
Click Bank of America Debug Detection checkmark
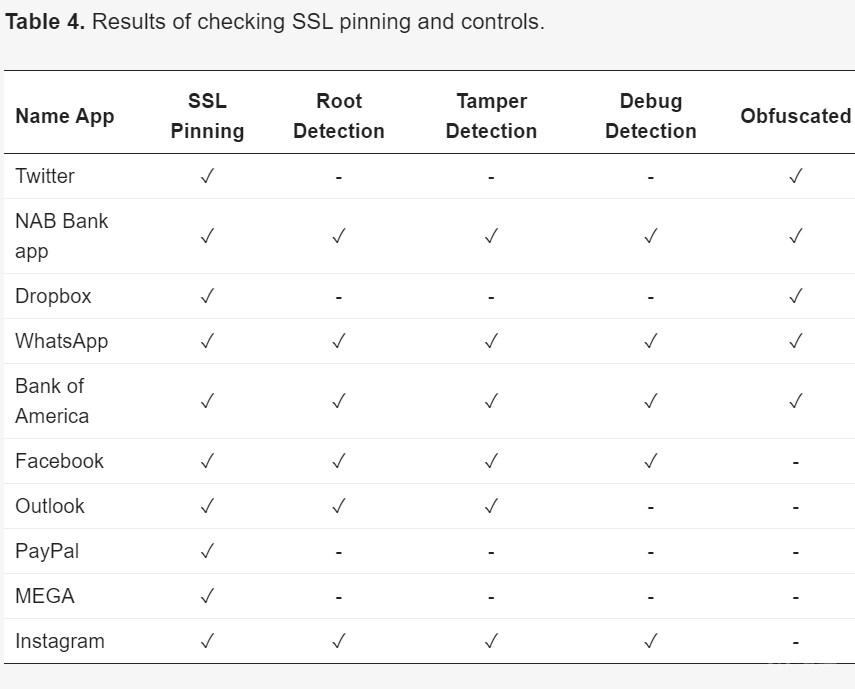(x=651, y=401)
